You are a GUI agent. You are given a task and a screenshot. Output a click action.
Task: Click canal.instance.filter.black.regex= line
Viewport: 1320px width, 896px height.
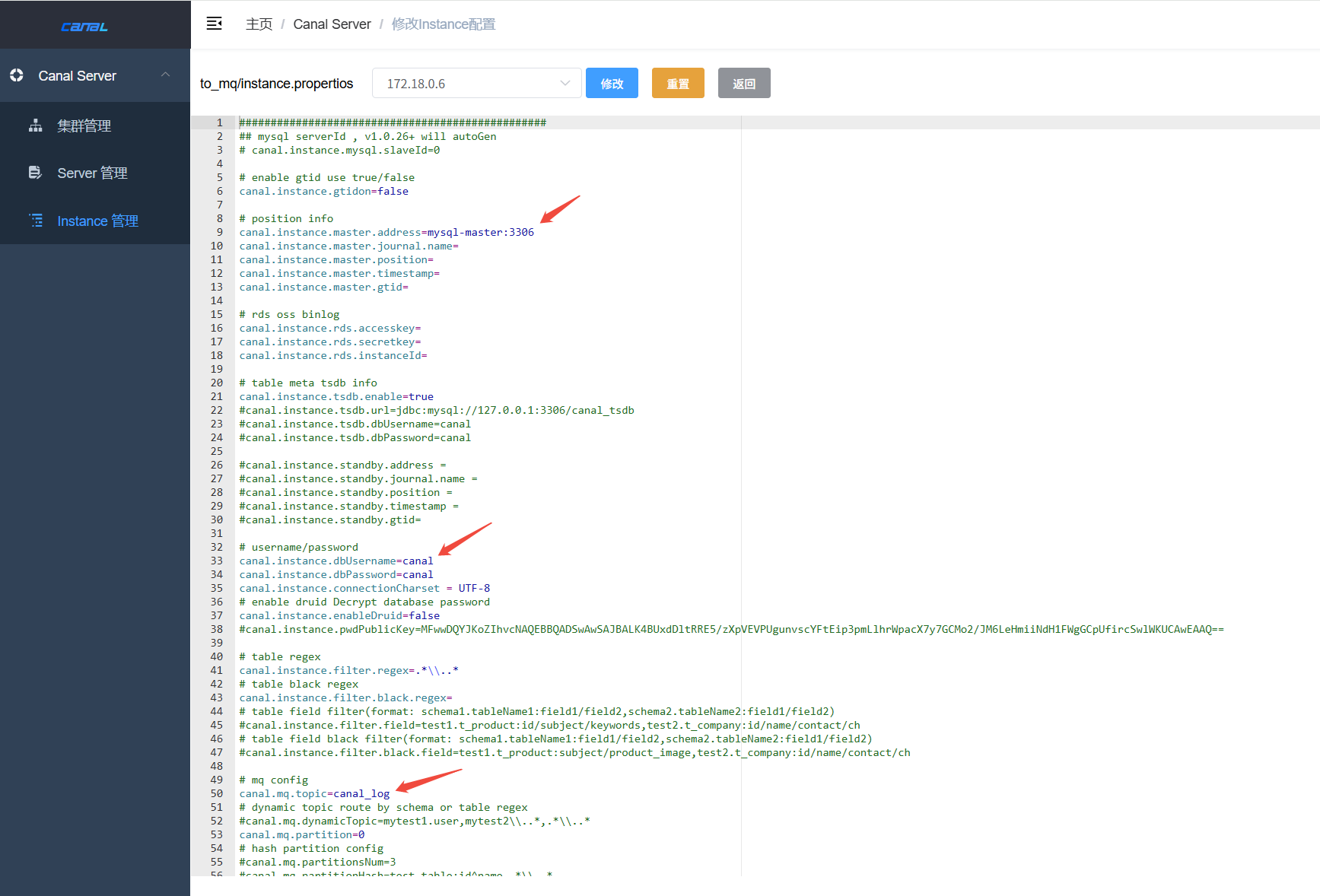pyautogui.click(x=346, y=697)
